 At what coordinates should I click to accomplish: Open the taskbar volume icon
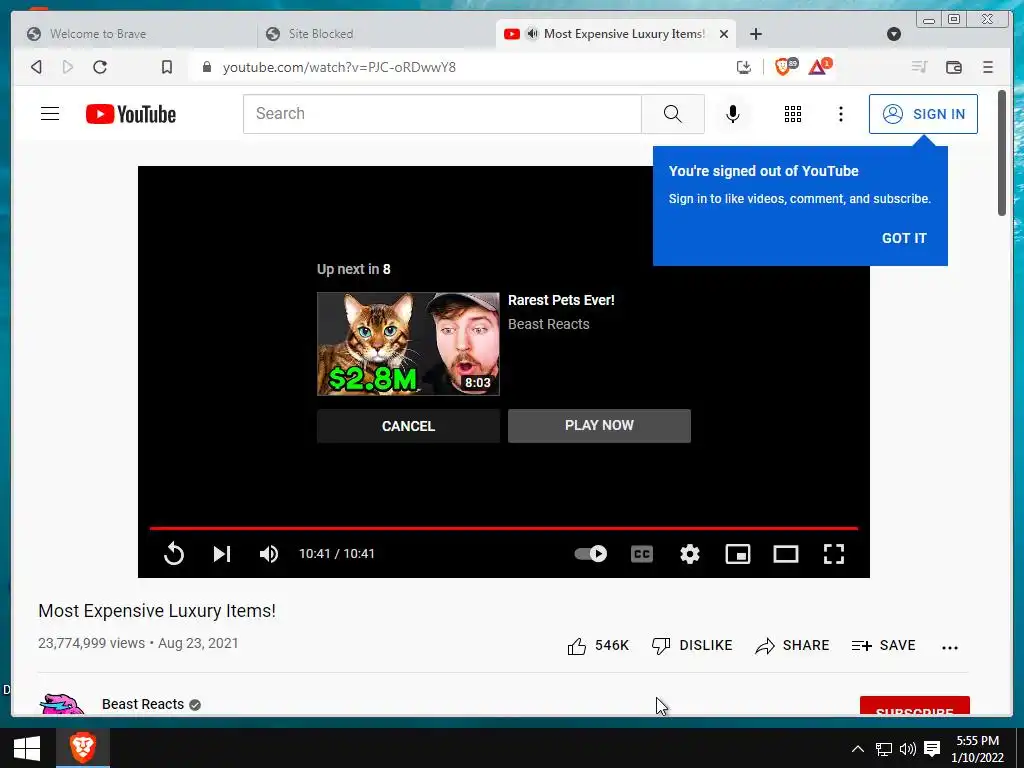pyautogui.click(x=907, y=748)
